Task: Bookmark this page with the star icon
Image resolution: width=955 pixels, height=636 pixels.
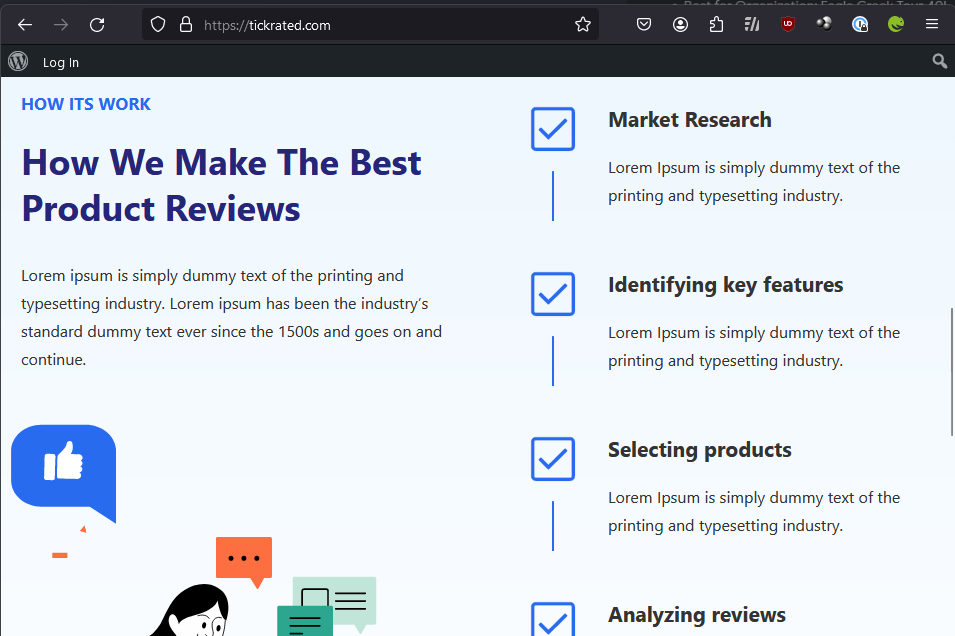Action: [x=583, y=25]
